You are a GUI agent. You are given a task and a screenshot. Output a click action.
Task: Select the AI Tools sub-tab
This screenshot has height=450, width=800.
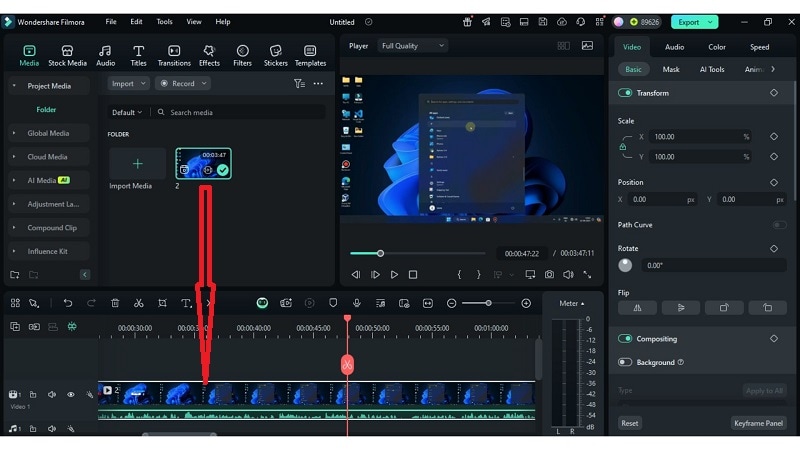point(712,69)
